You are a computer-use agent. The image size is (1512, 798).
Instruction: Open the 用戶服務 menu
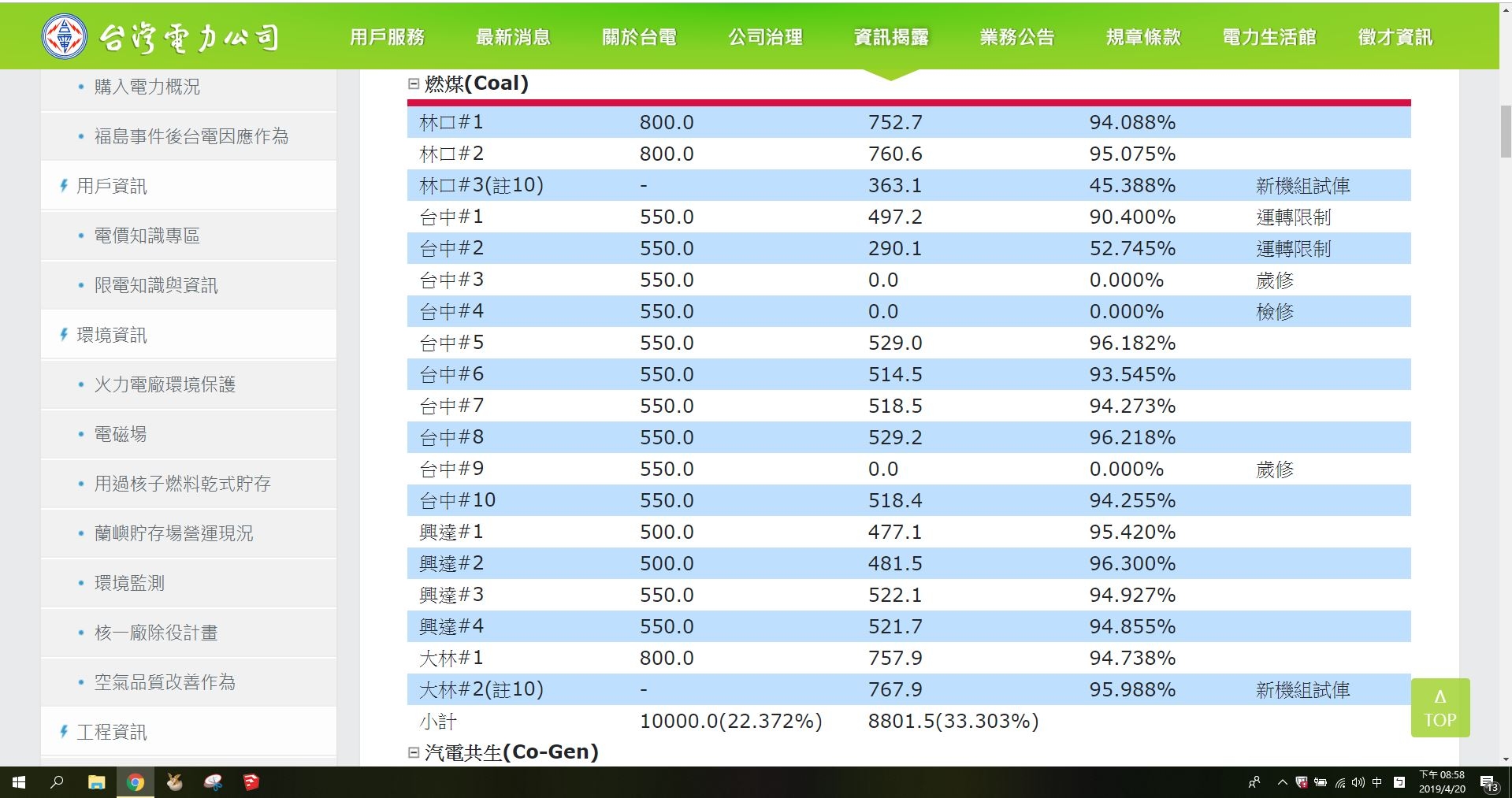click(x=387, y=37)
